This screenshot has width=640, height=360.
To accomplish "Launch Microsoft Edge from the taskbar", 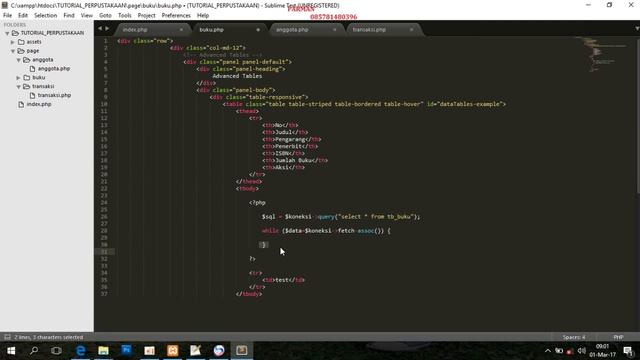I will coord(80,351).
